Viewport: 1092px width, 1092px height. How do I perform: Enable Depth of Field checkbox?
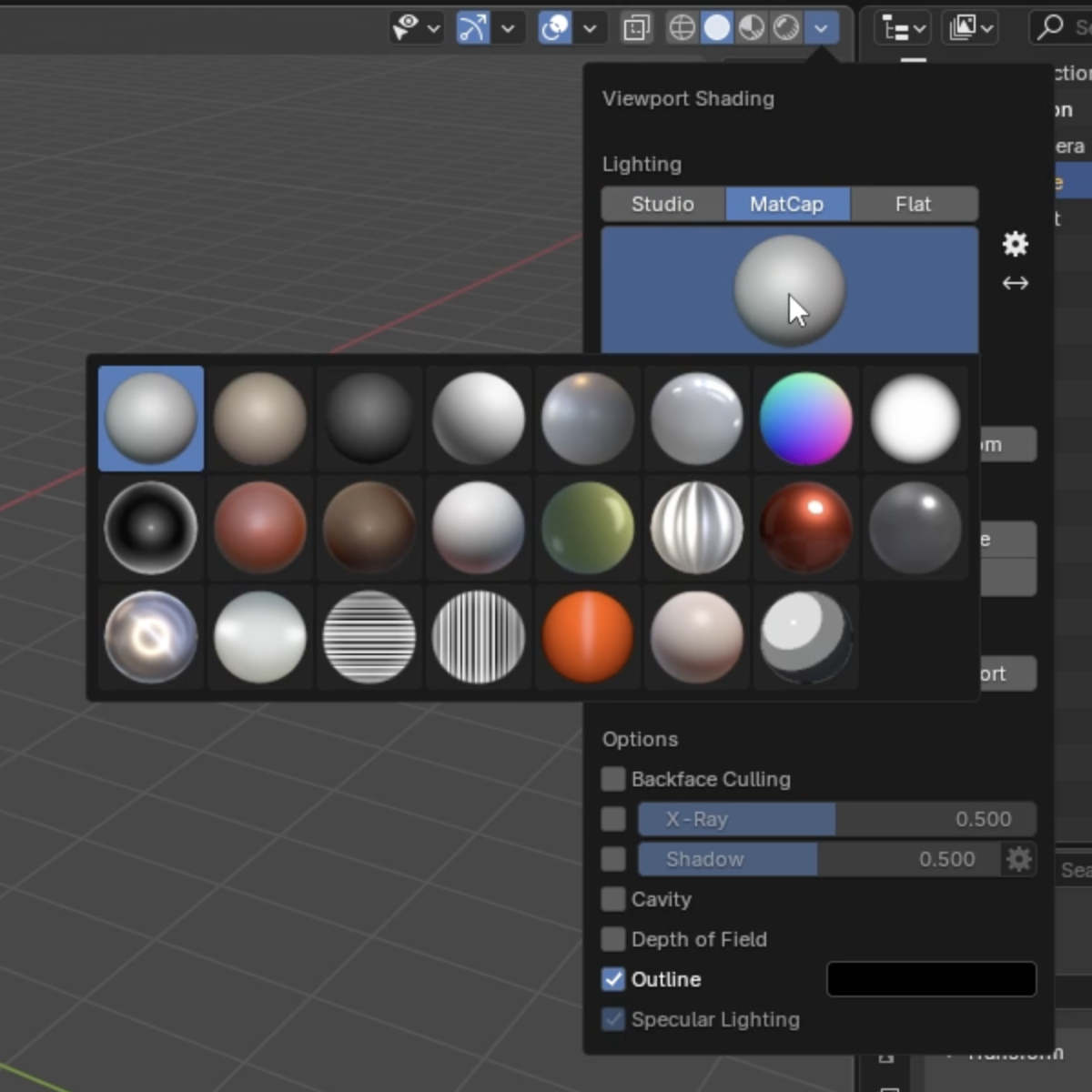(x=613, y=939)
